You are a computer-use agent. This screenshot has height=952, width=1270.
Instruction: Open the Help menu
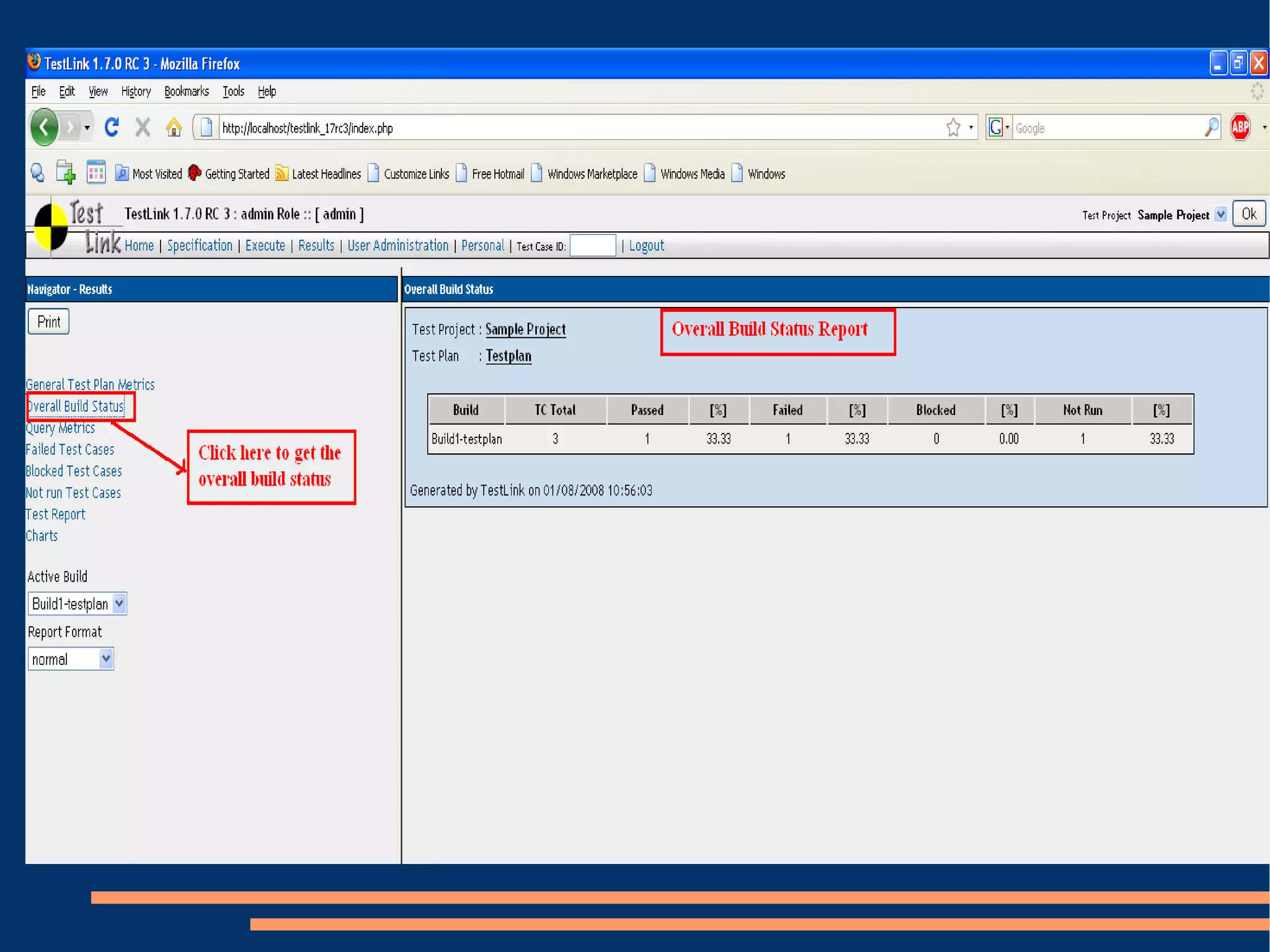[267, 91]
